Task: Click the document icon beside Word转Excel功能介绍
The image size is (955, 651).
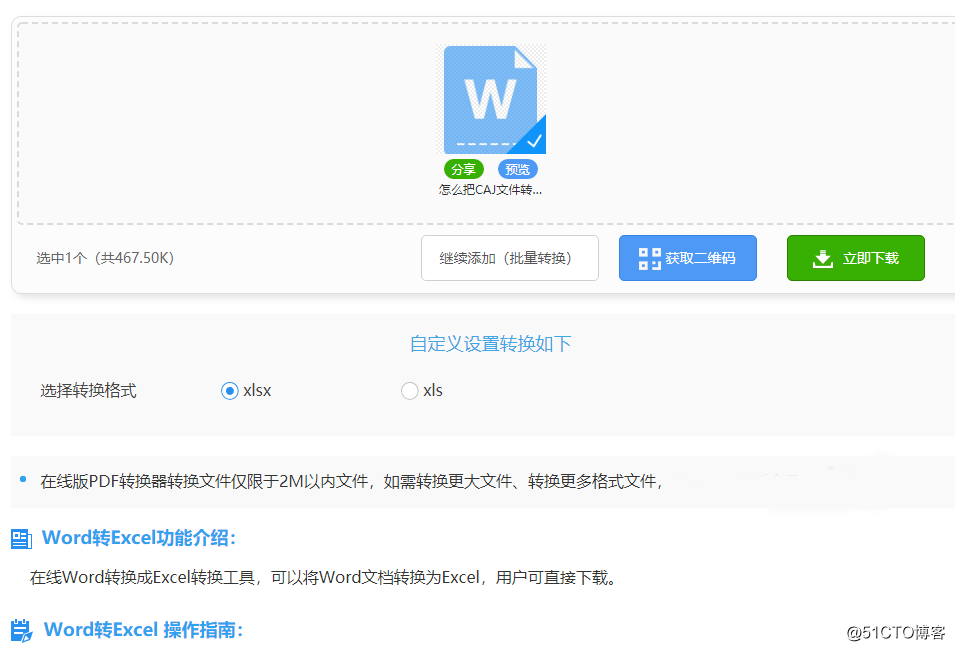Action: point(21,538)
